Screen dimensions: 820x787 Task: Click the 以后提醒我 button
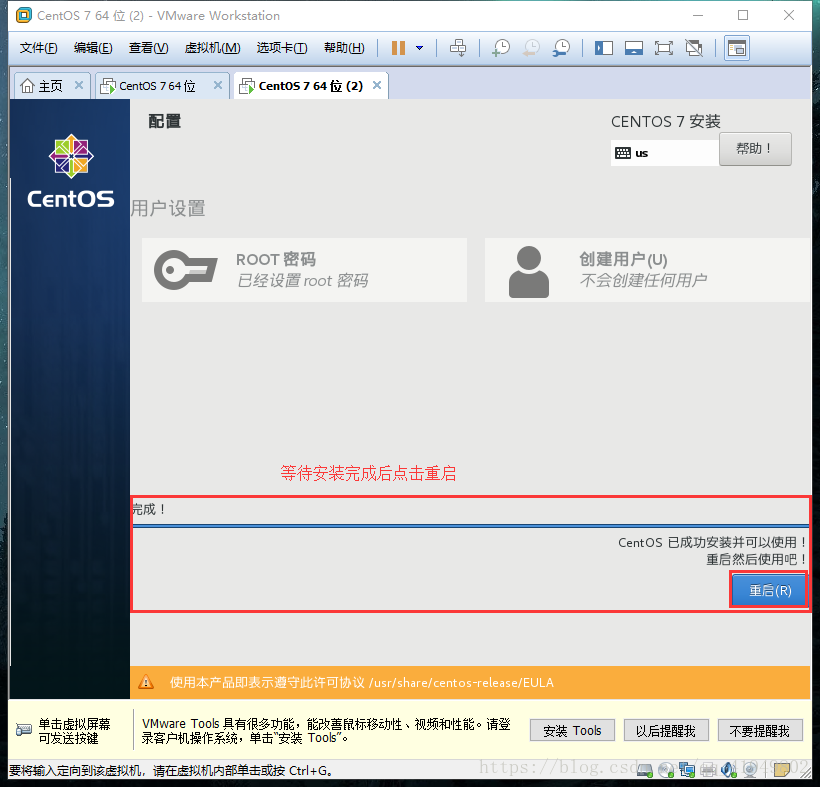[666, 731]
